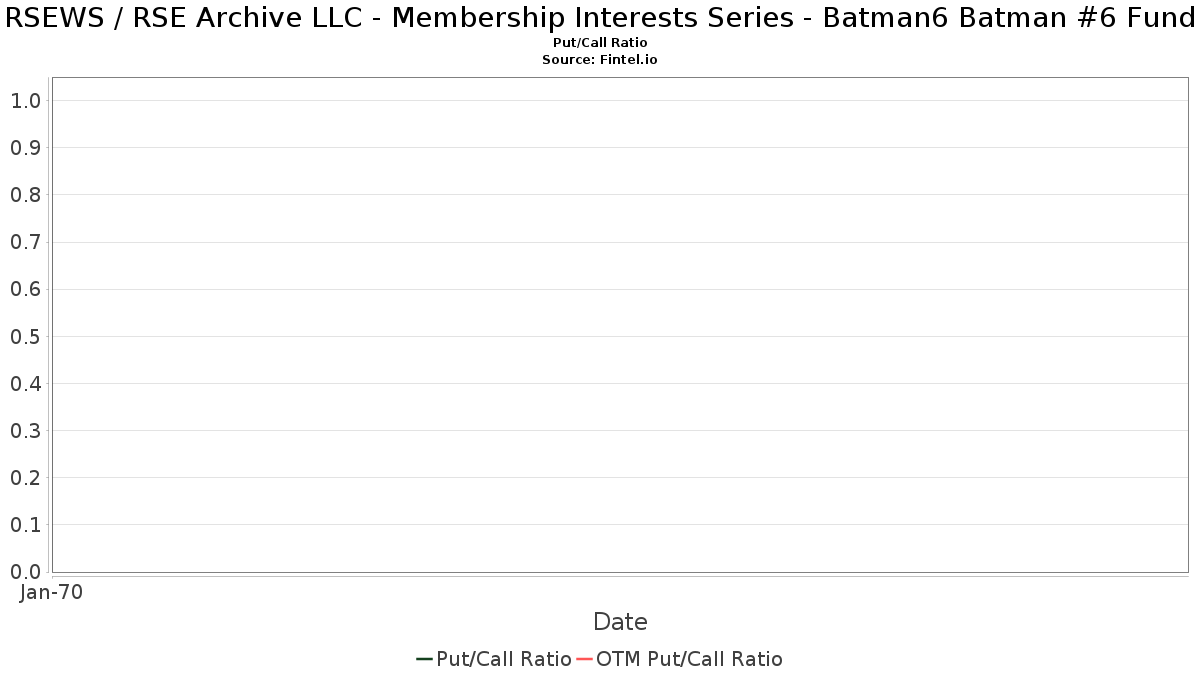Click the 0.4 y-axis tick label
1200x675 pixels.
tap(25, 384)
